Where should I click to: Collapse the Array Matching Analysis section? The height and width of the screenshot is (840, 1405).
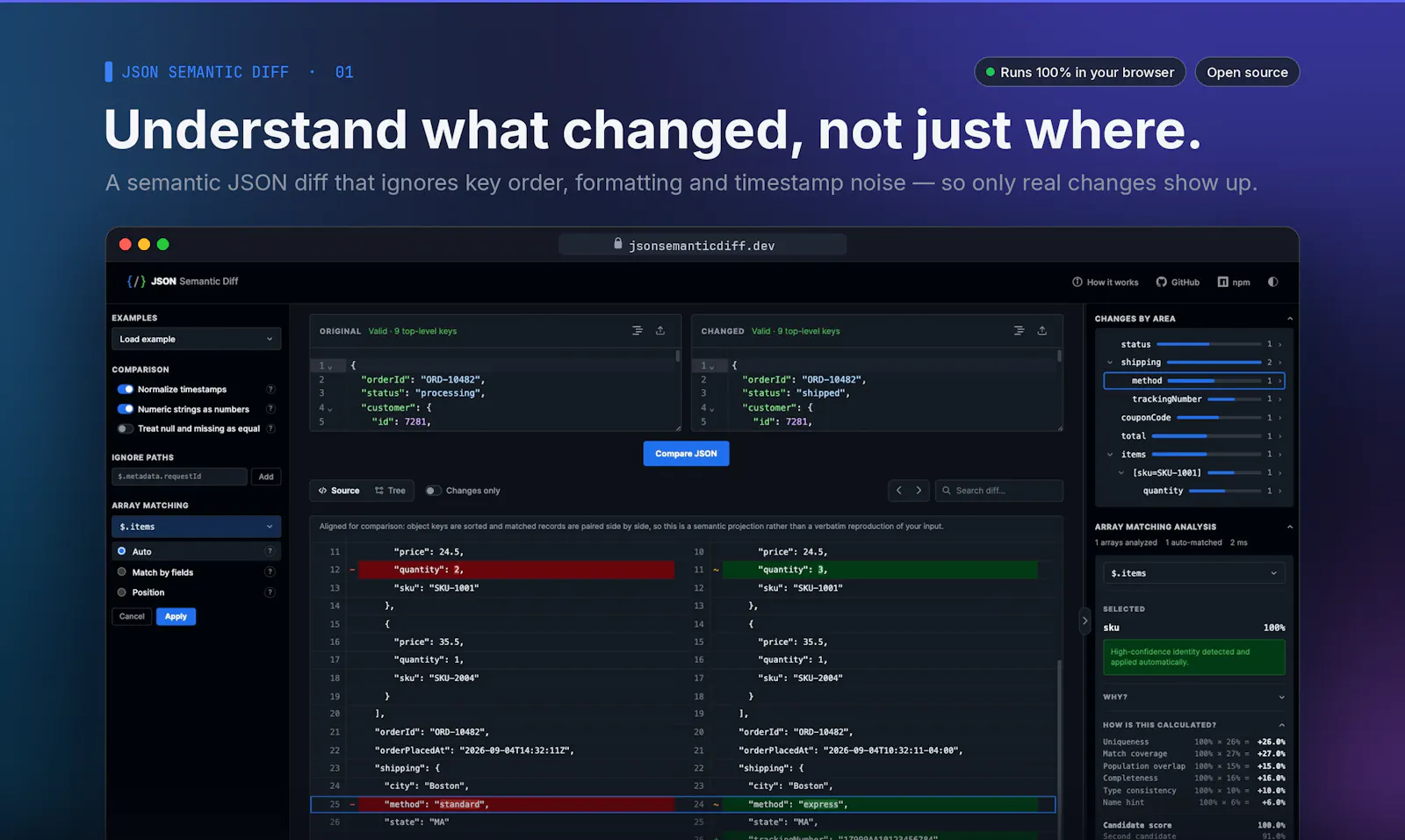pos(1289,527)
